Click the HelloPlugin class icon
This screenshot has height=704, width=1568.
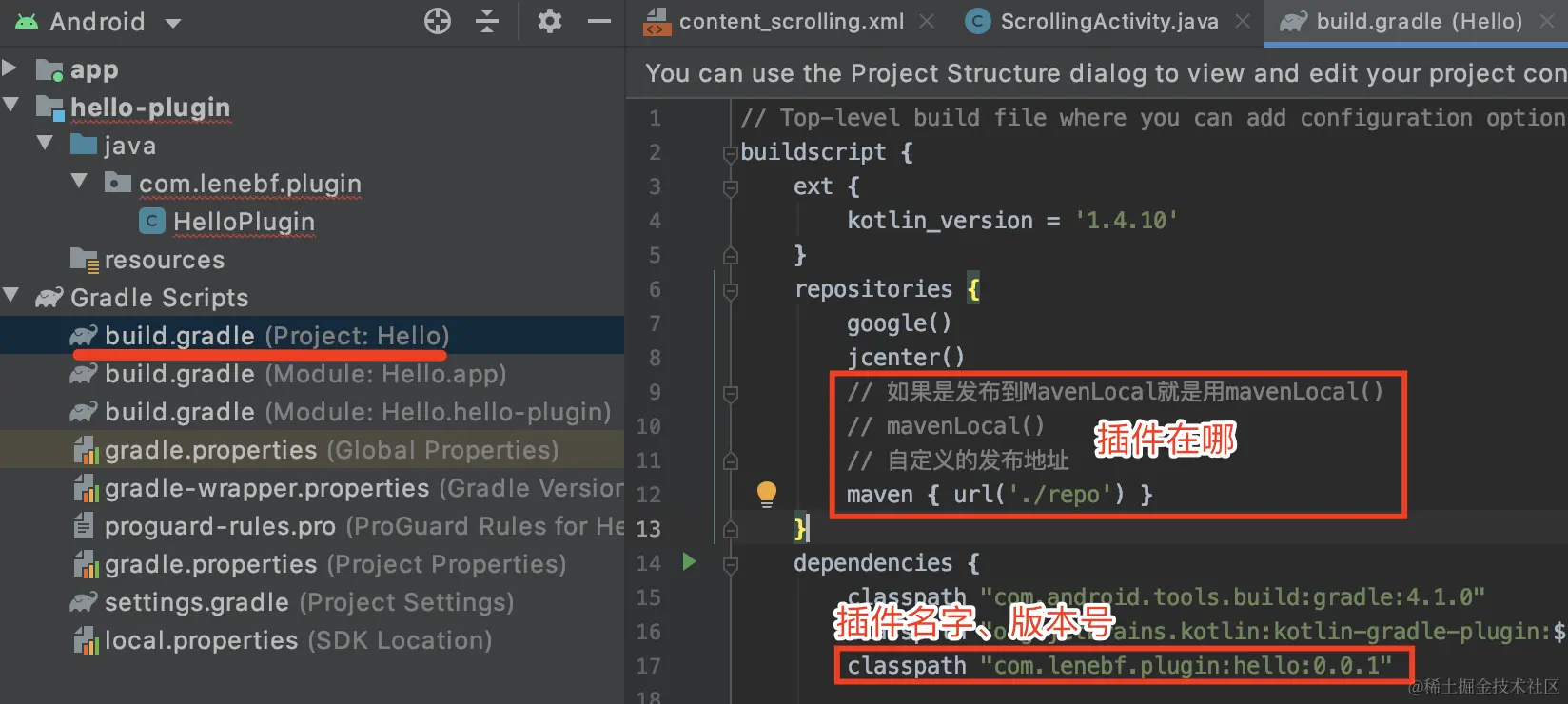pos(152,221)
